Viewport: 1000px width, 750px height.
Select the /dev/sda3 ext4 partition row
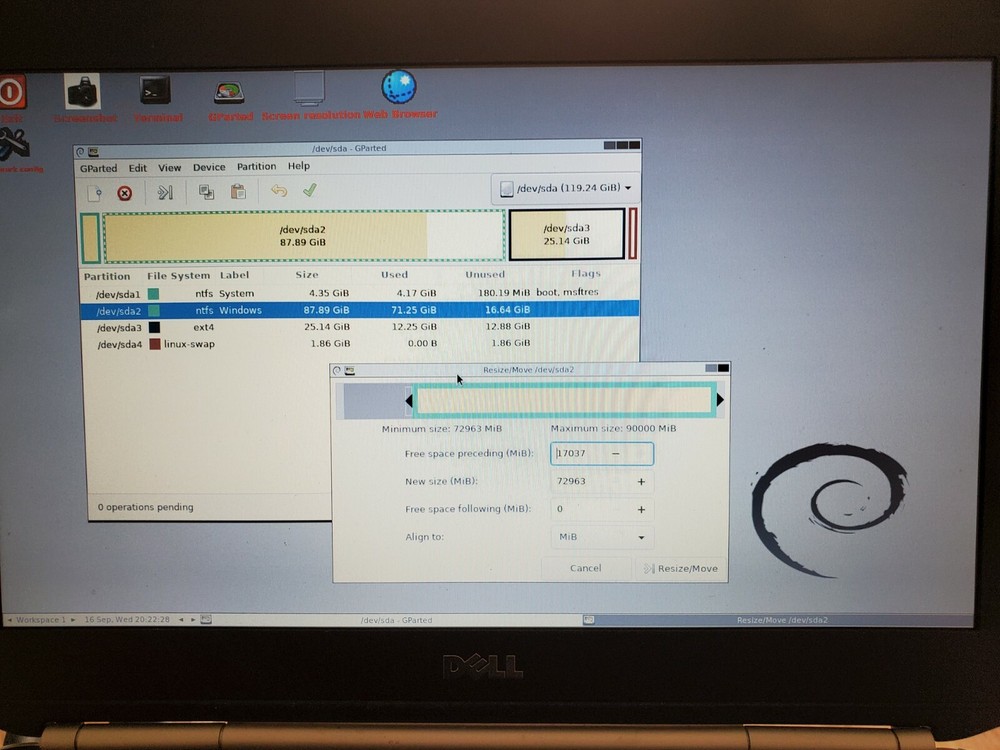(359, 327)
